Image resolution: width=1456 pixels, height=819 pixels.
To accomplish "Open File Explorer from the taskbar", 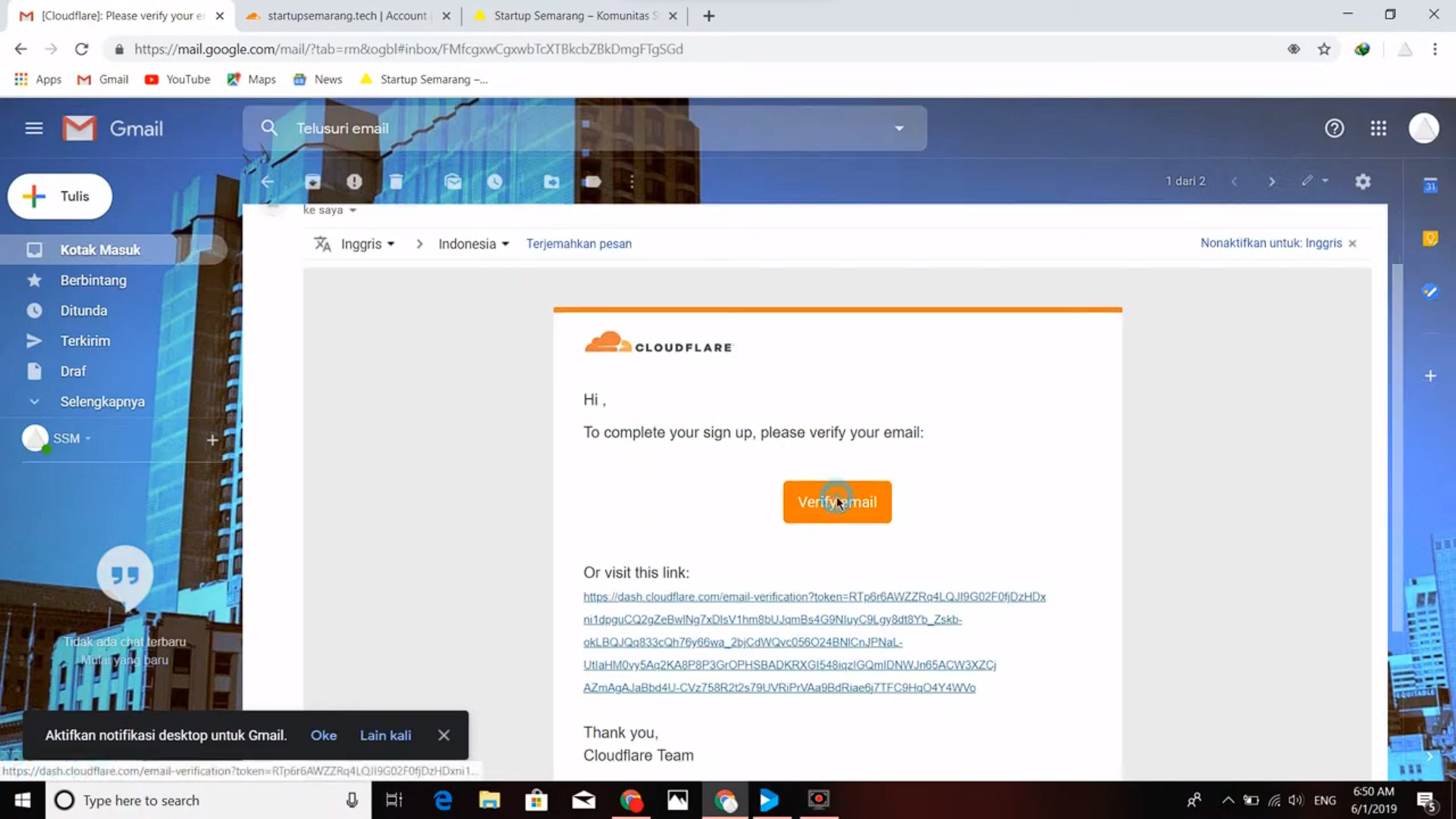I will (x=489, y=800).
